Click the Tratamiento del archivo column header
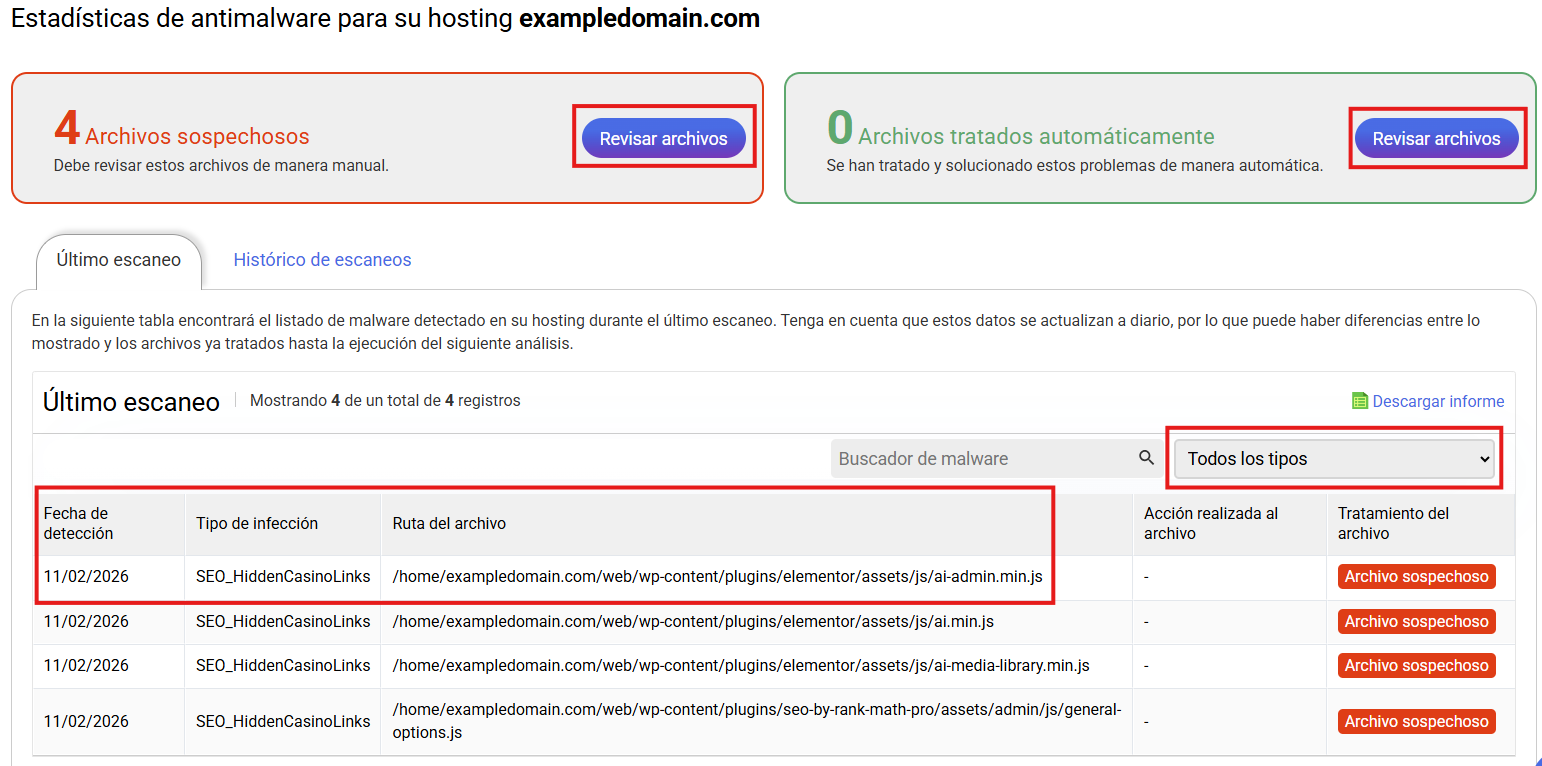1542x766 pixels. (1393, 523)
